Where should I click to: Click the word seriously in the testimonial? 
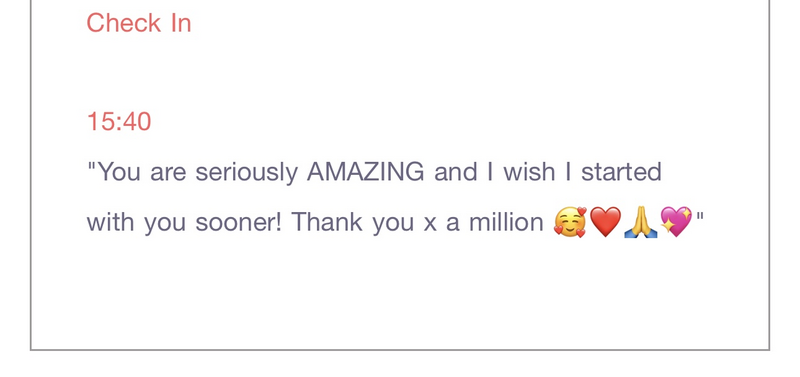click(x=246, y=172)
